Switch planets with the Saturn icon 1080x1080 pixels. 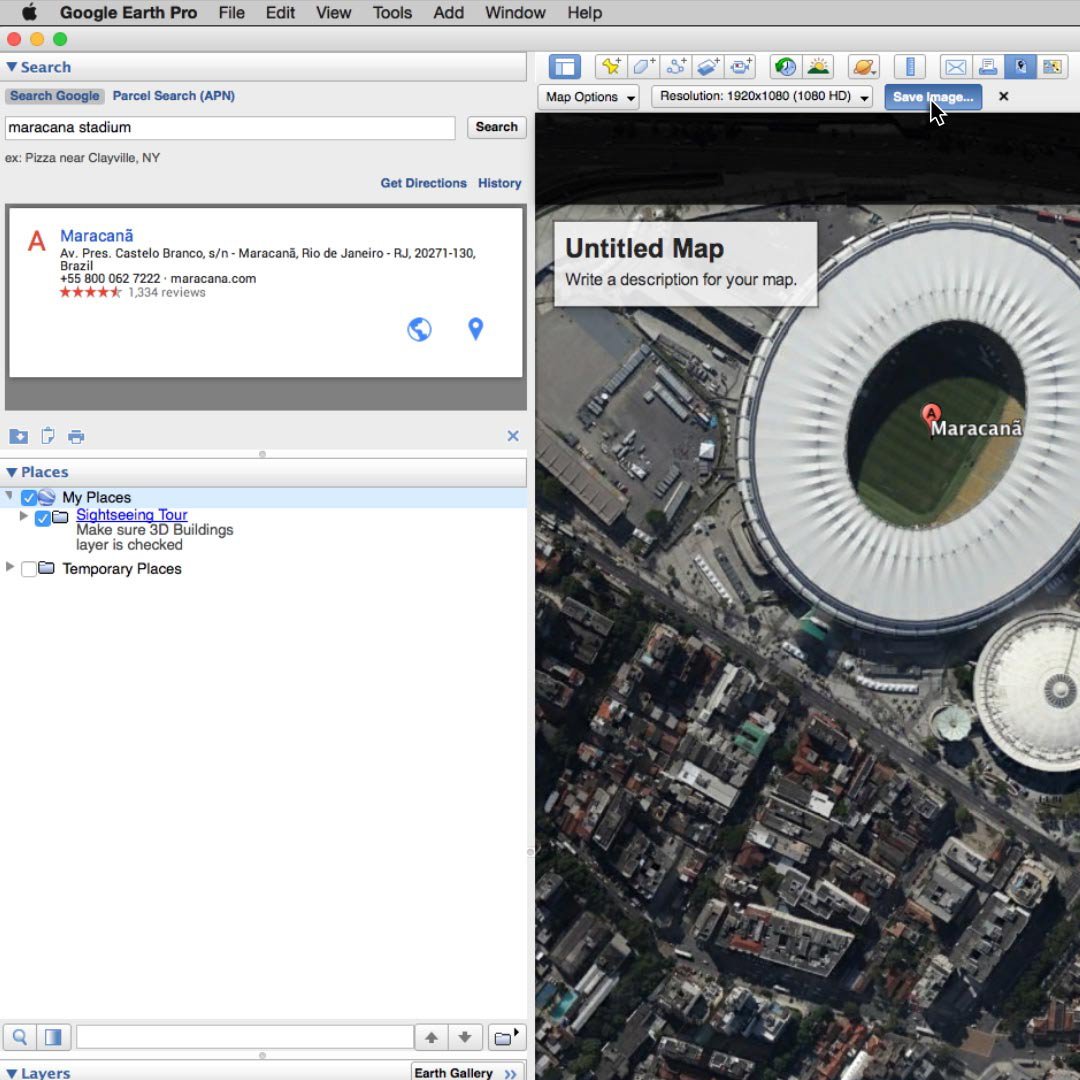[864, 67]
